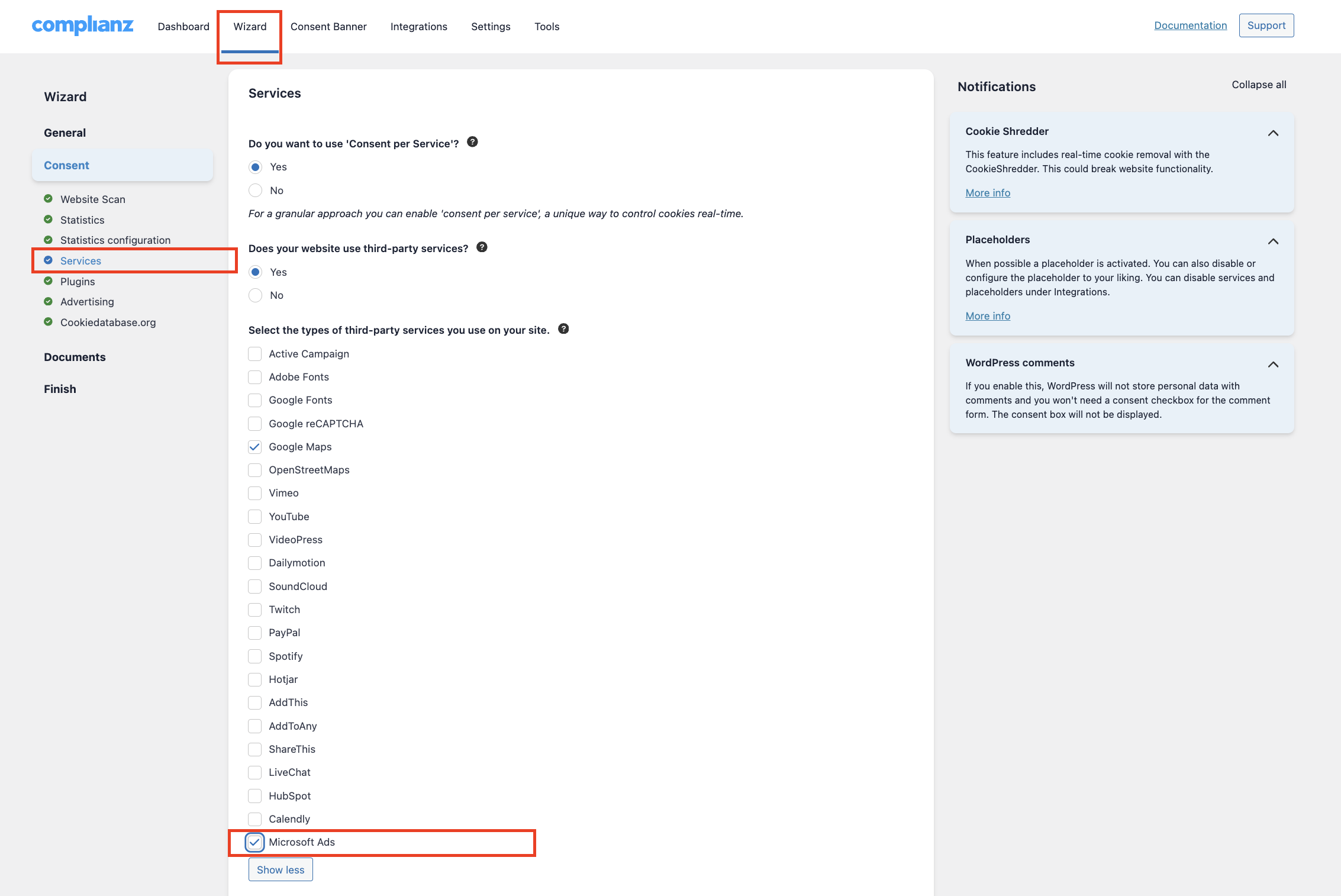Viewport: 1341px width, 896px height.
Task: Tick the Google reCAPTCHA checkbox
Action: 254,424
